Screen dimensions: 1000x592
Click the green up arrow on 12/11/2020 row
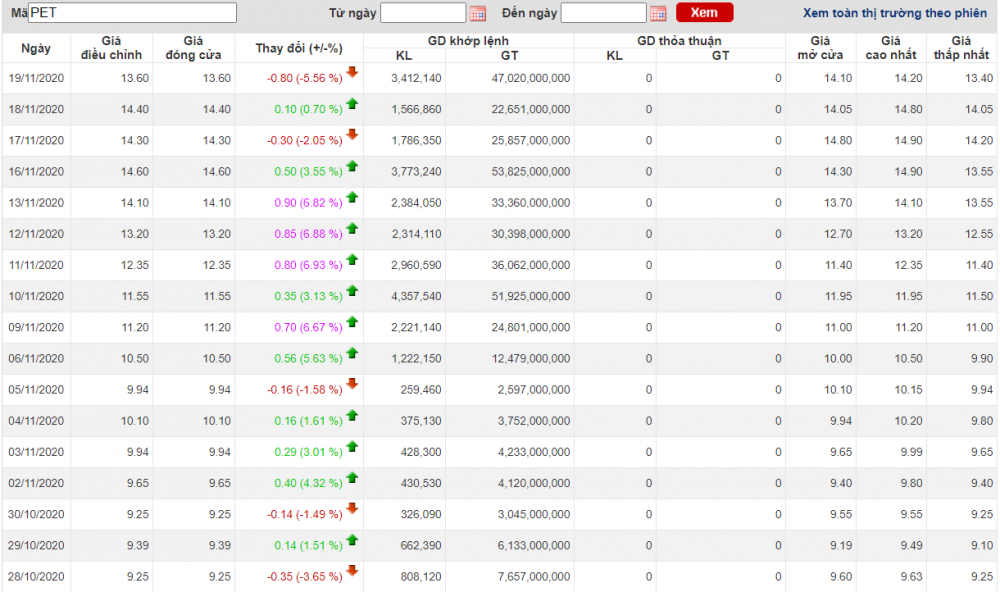[x=352, y=228]
